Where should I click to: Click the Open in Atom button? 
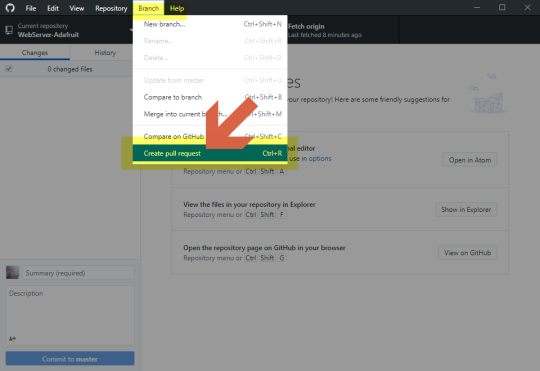point(470,160)
